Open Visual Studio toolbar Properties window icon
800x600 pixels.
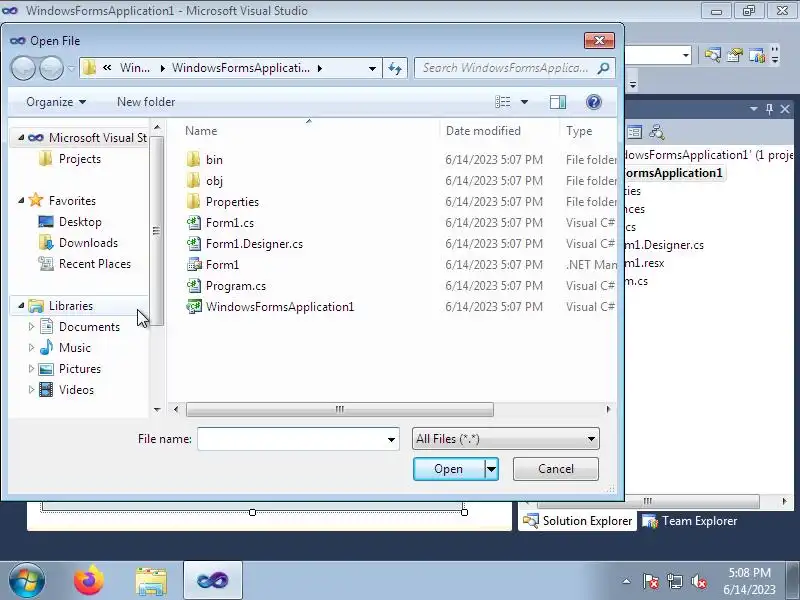(735, 55)
